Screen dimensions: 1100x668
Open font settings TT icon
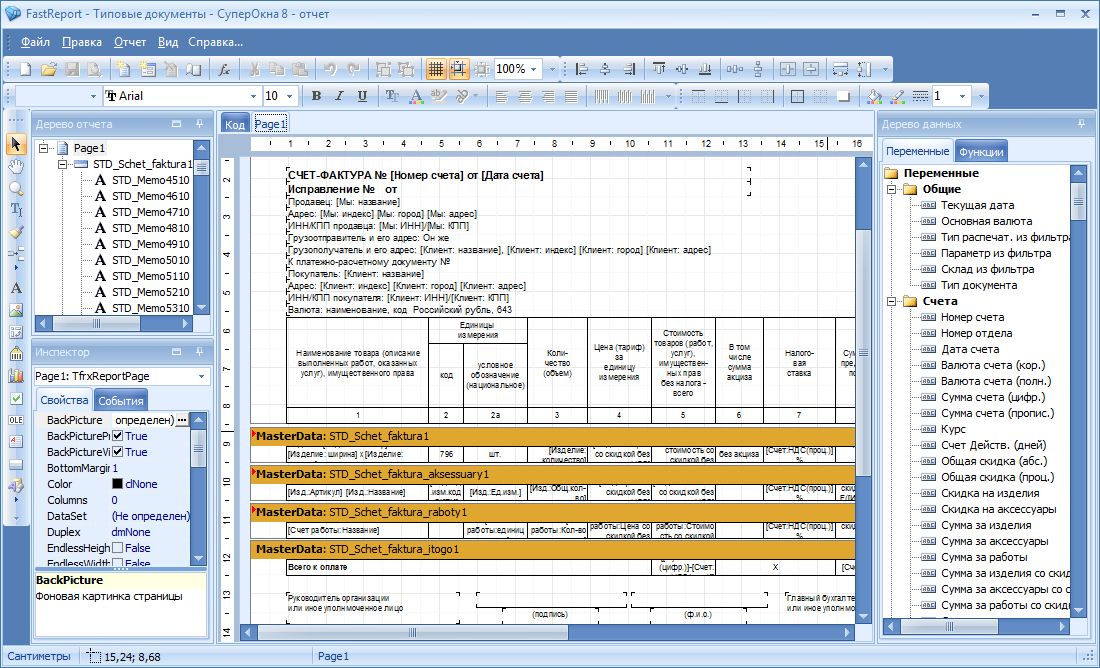[x=392, y=96]
